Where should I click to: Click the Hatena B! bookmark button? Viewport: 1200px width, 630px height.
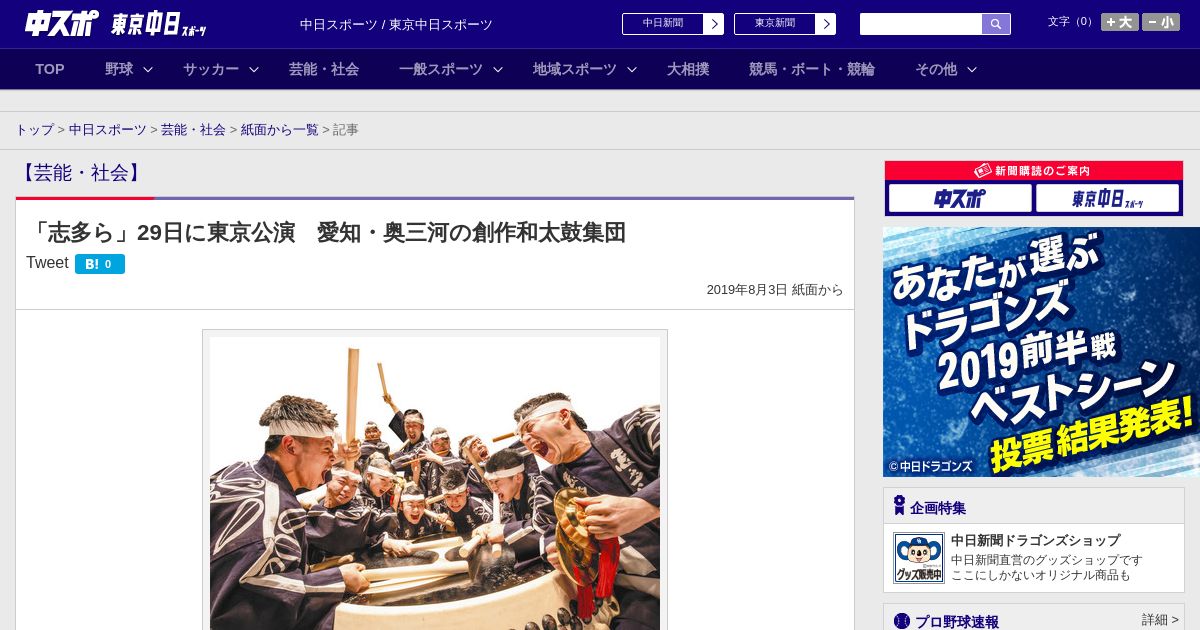click(100, 264)
